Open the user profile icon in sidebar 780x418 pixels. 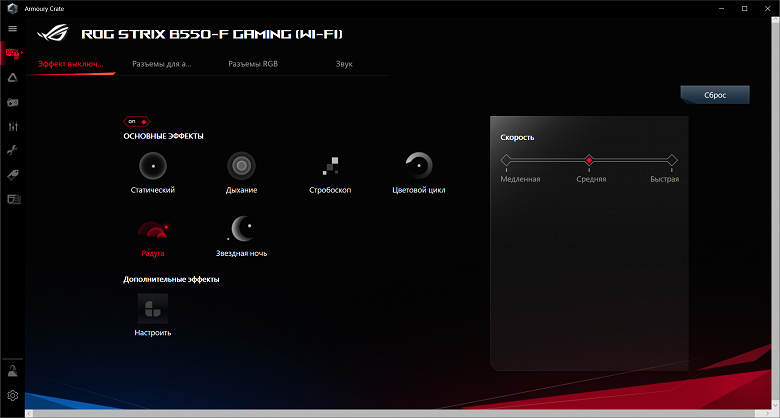tap(13, 371)
